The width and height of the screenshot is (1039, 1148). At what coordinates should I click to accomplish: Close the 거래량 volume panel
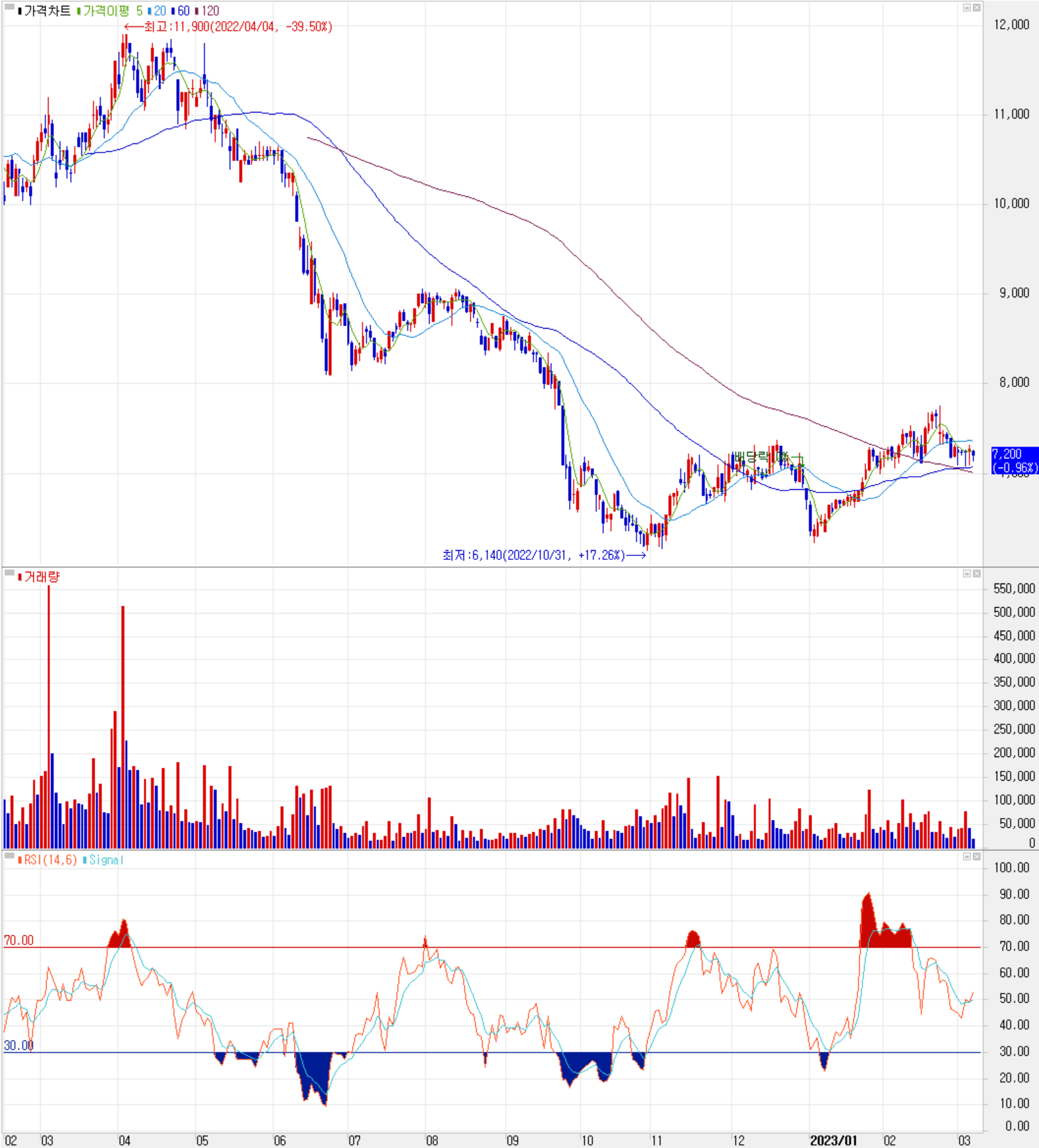pyautogui.click(x=976, y=574)
